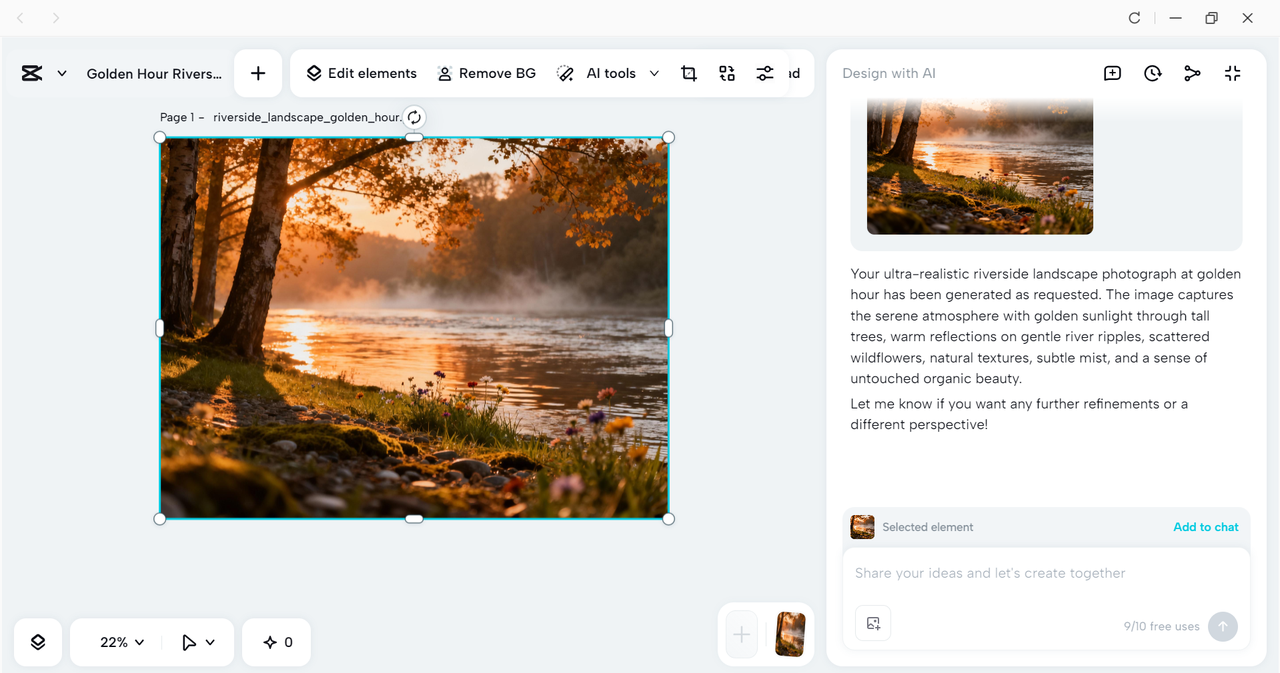The width and height of the screenshot is (1280, 673).
Task: Select the Crop tool in the toolbar
Action: coord(689,72)
